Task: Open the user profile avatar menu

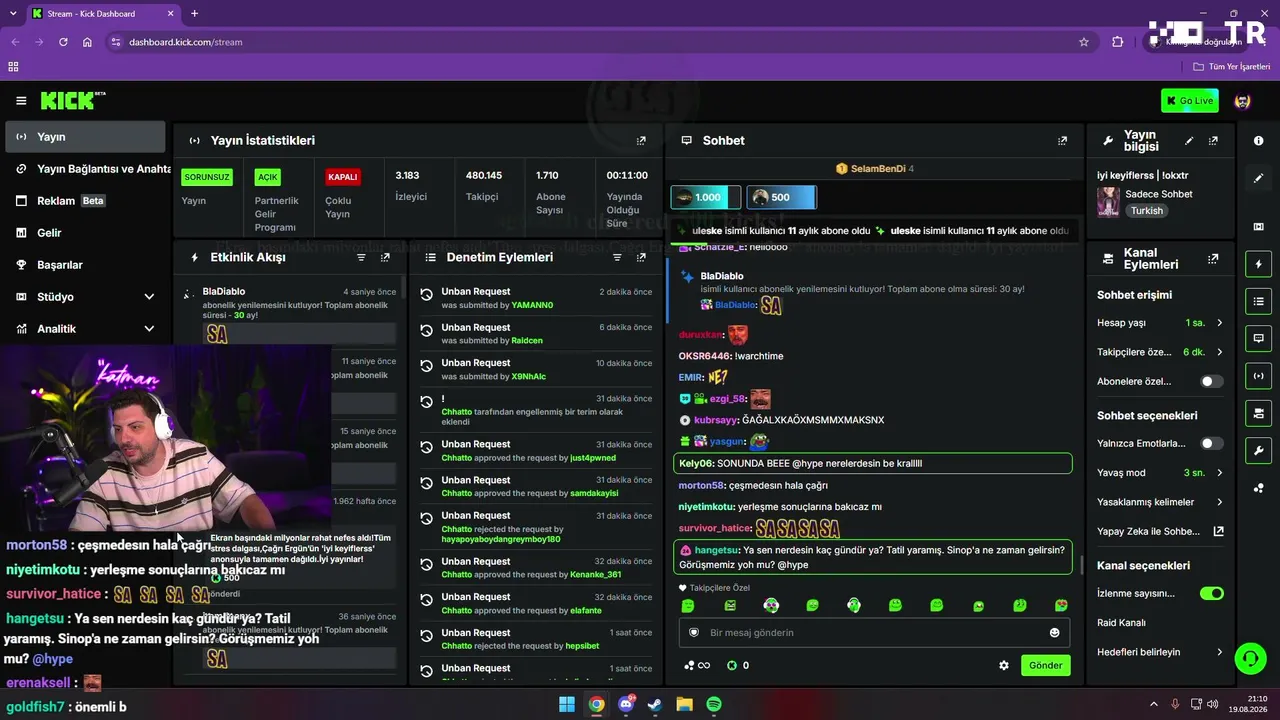Action: pyautogui.click(x=1243, y=100)
